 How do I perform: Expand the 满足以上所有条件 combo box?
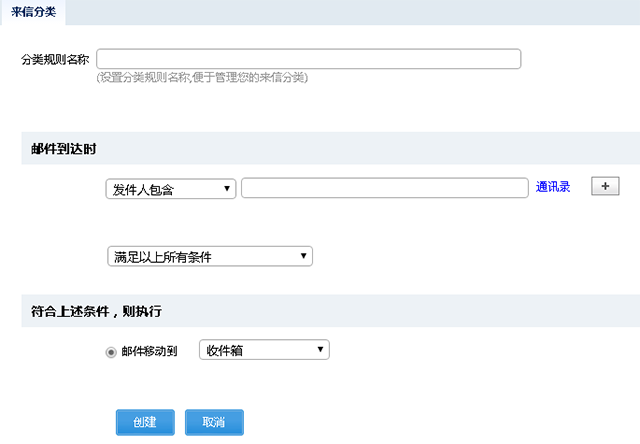209,257
